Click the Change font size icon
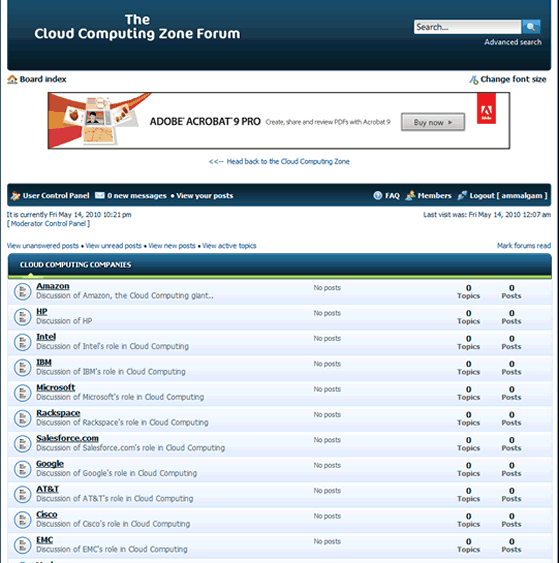 [474, 80]
